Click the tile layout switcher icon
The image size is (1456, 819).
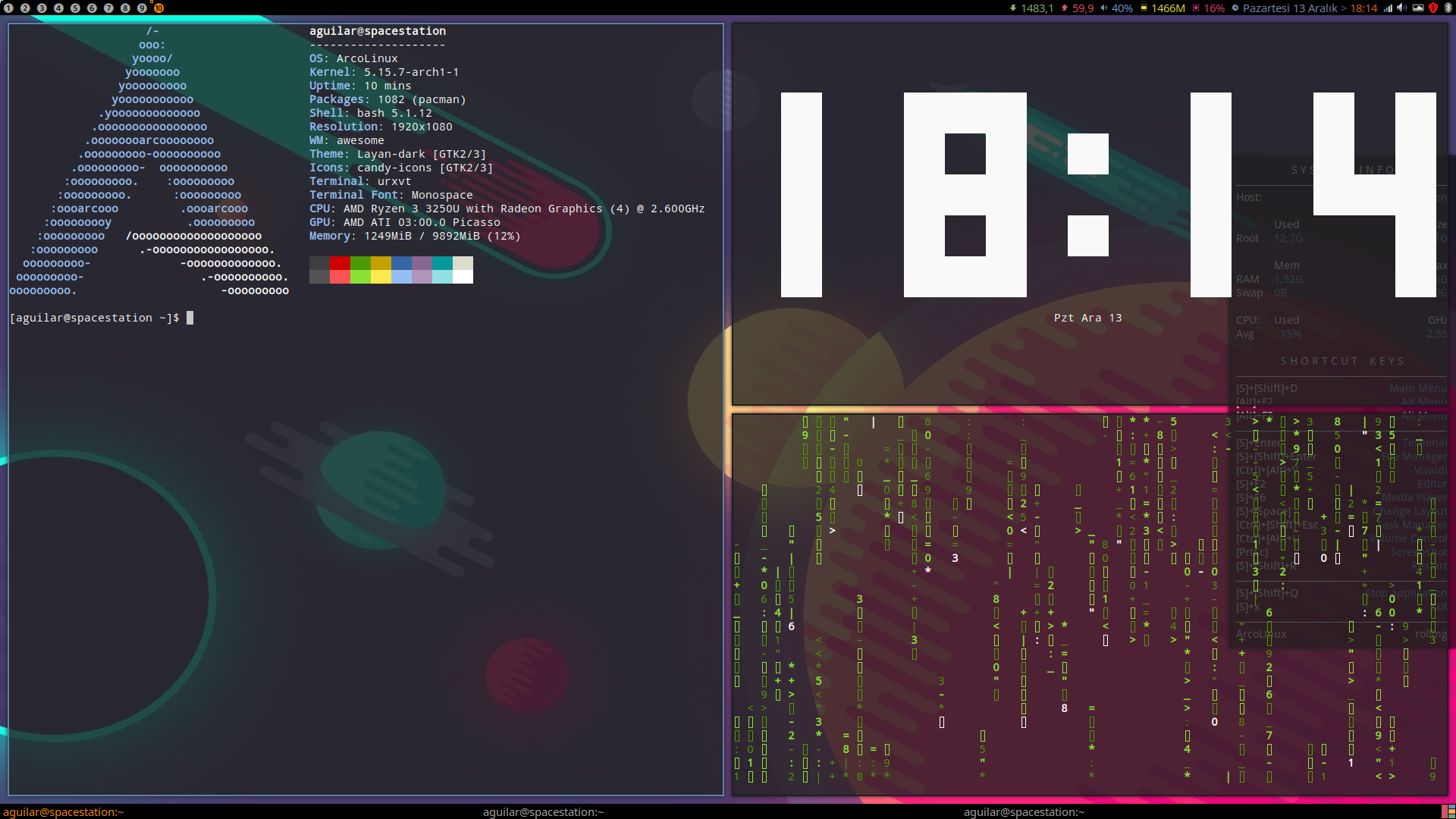(1448, 811)
